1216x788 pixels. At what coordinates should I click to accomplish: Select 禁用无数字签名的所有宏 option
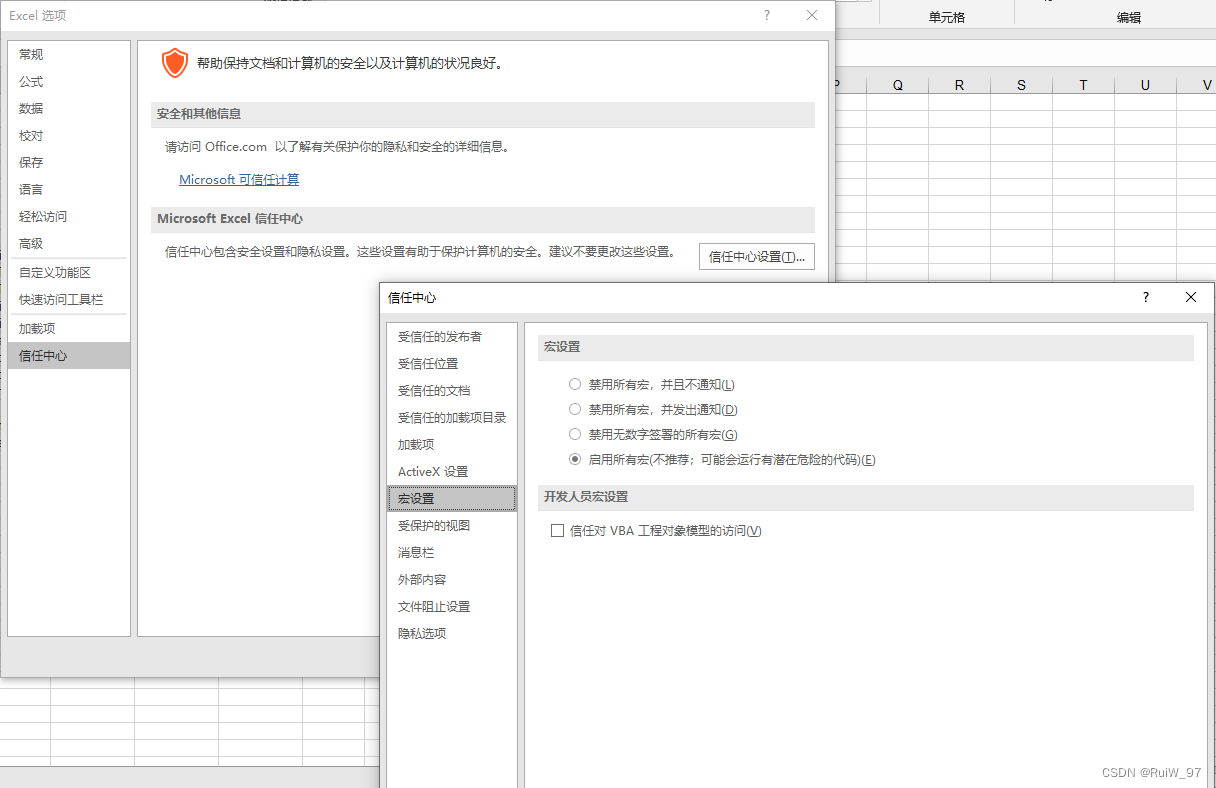(575, 434)
